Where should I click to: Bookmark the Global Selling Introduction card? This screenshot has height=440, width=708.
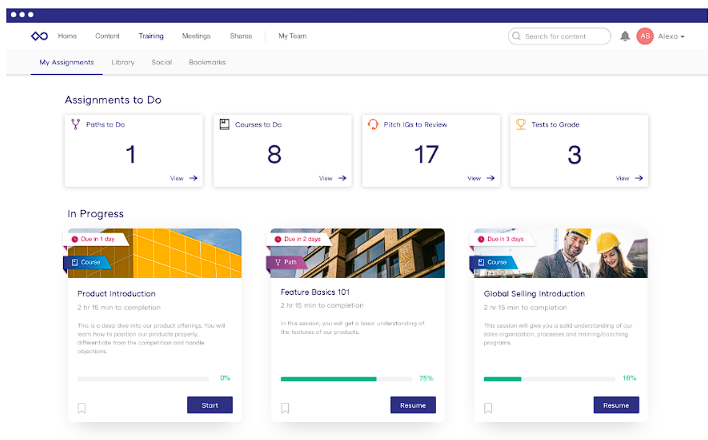click(488, 408)
